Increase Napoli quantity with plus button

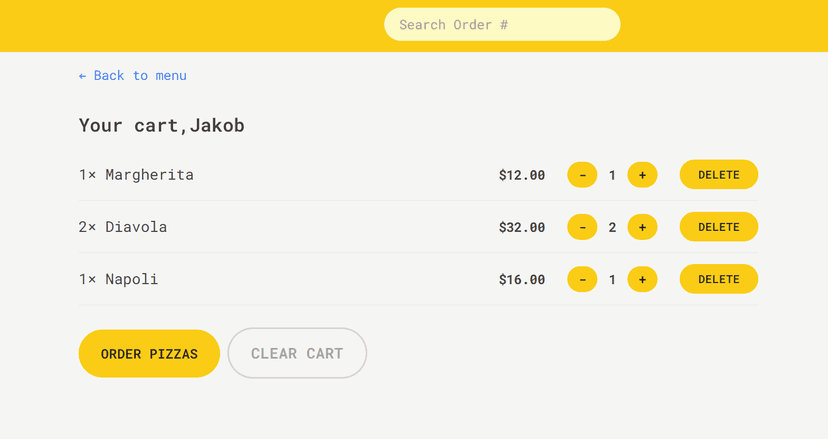[642, 279]
